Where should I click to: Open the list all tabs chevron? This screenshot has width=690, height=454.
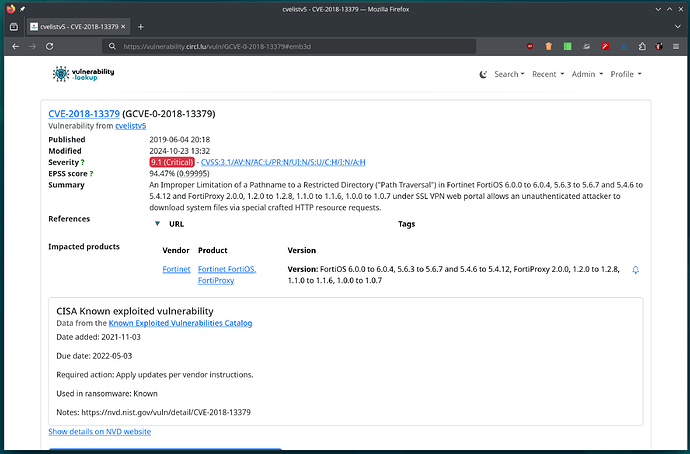coord(678,27)
